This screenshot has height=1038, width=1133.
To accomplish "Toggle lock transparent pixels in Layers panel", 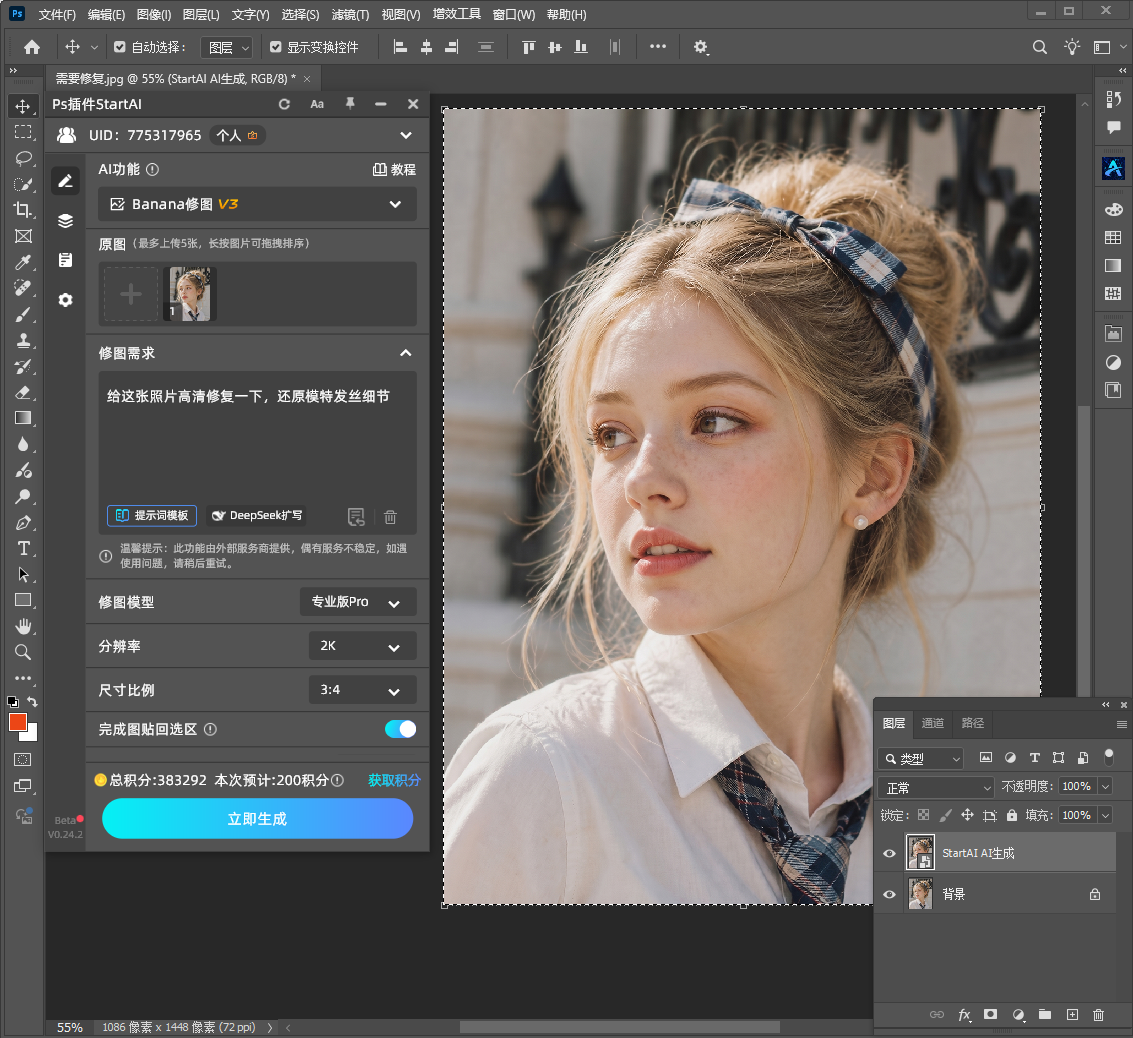I will point(923,815).
